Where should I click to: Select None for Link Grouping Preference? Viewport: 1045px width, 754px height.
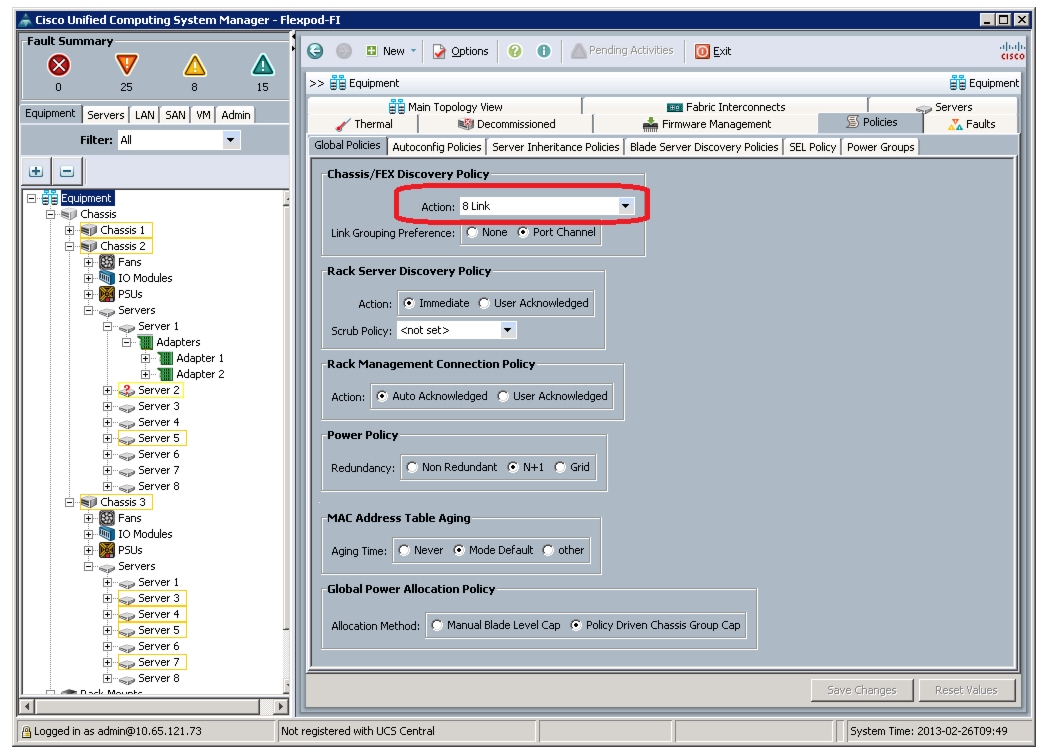tap(473, 232)
